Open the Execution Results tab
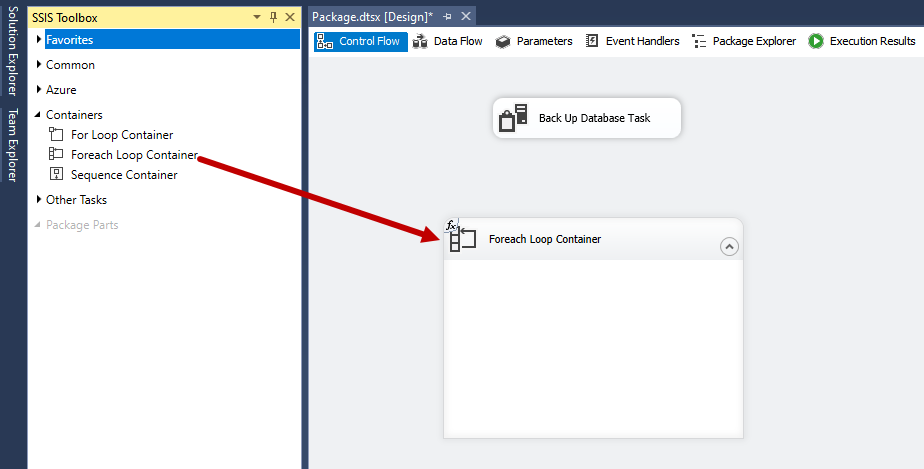The image size is (924, 469). pos(862,41)
